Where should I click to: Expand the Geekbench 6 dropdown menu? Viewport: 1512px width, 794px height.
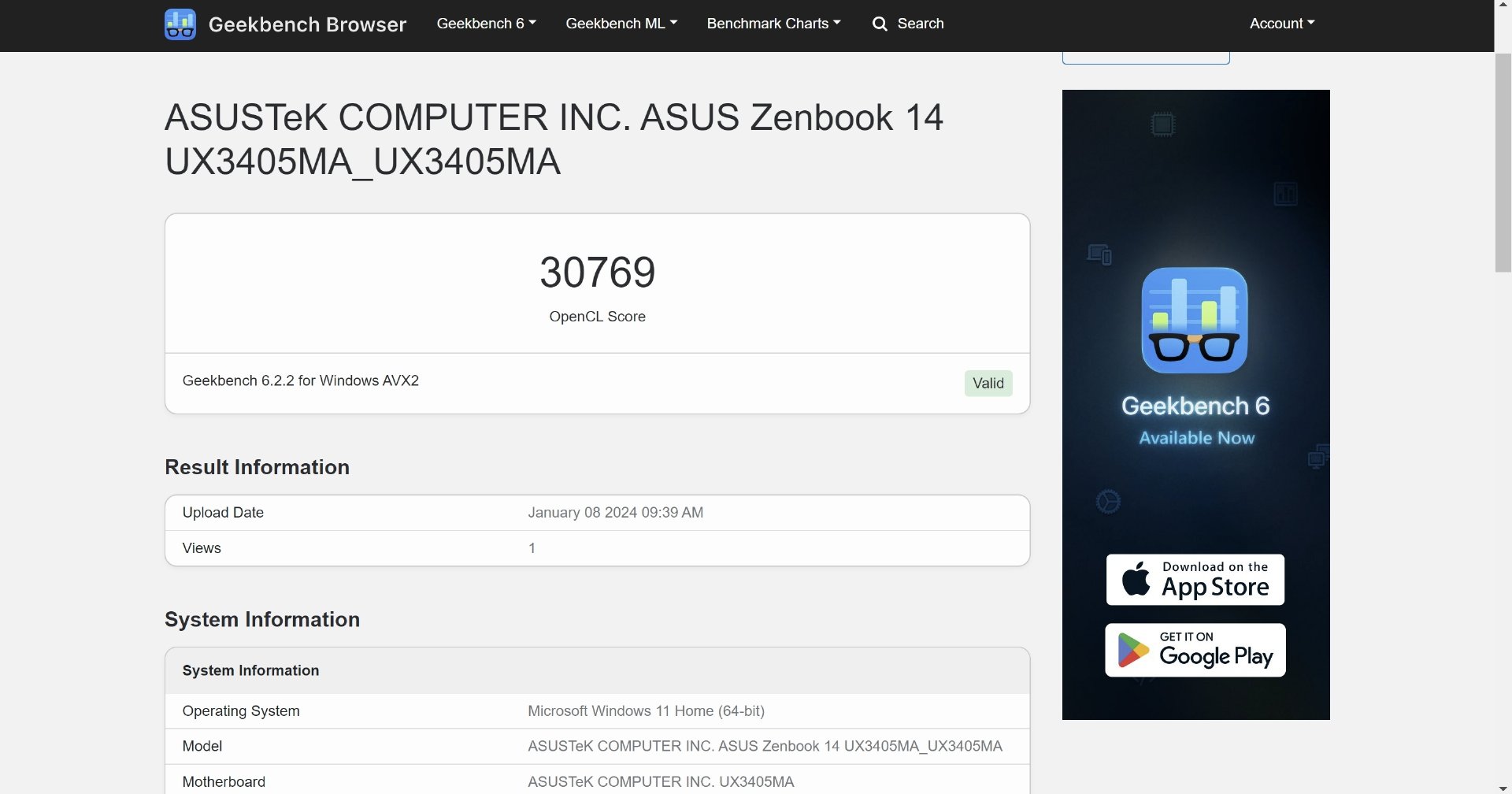[x=486, y=24]
